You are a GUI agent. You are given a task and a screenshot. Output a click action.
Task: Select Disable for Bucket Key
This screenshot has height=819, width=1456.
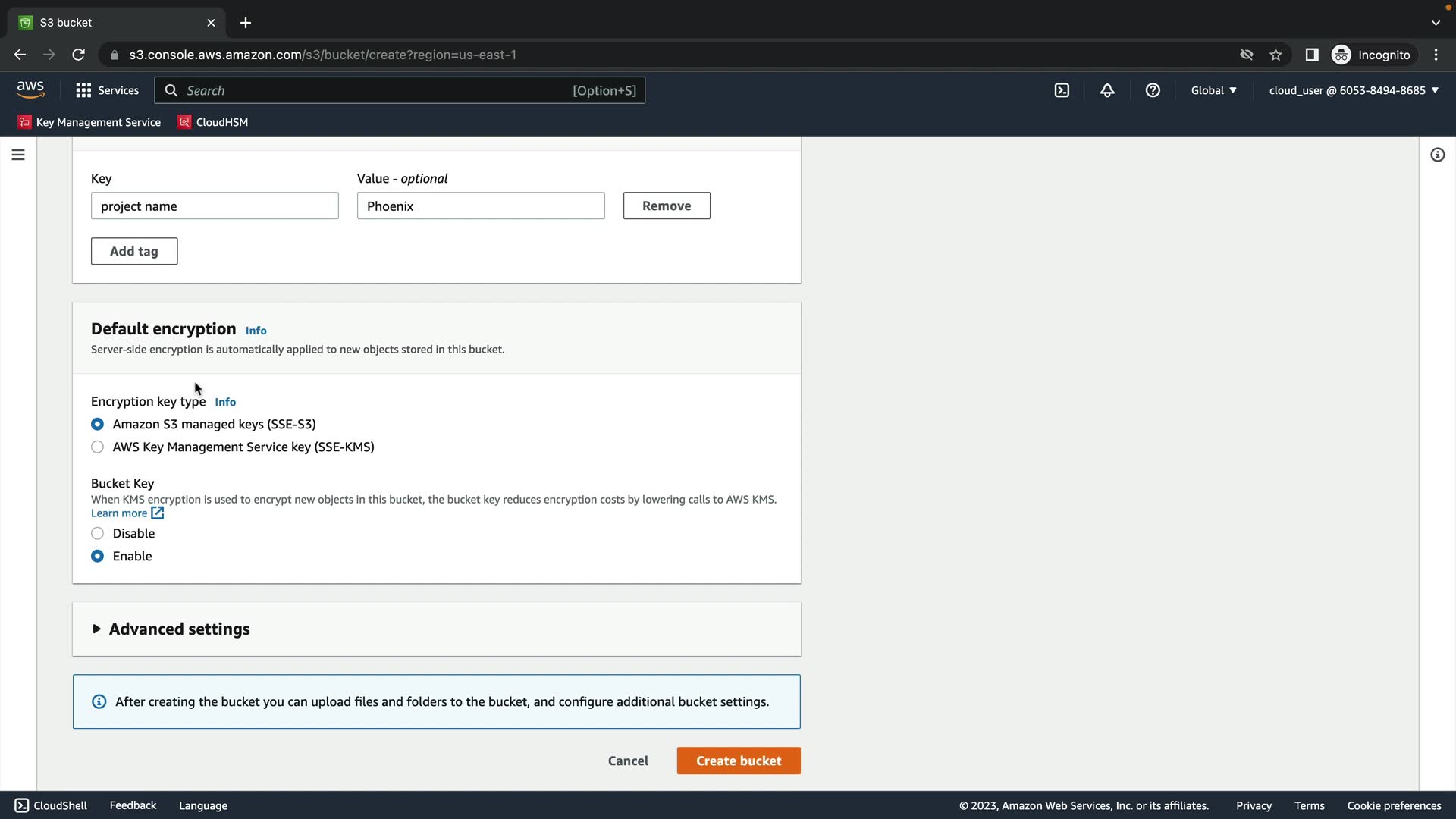pyautogui.click(x=97, y=534)
